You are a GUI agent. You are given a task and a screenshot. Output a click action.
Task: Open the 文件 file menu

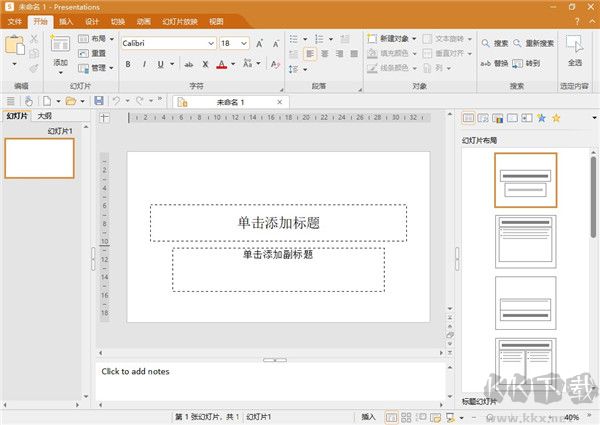(15, 21)
